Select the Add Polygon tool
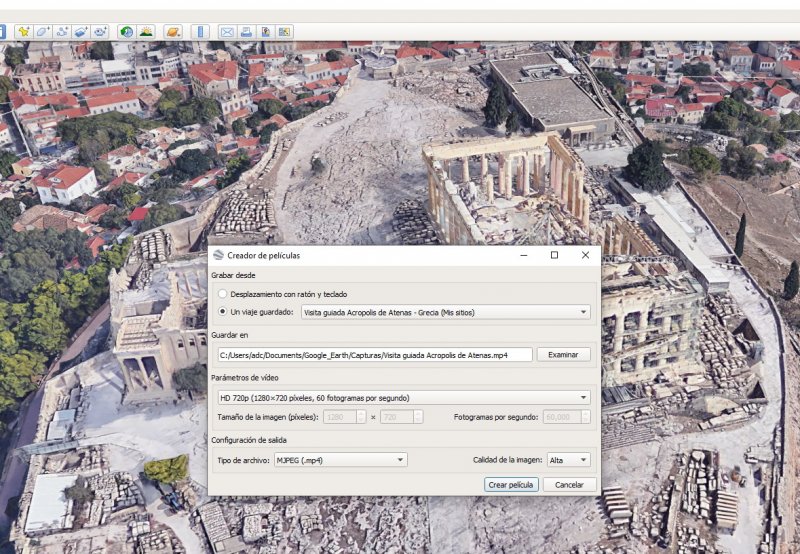Image resolution: width=800 pixels, height=554 pixels. tap(43, 32)
